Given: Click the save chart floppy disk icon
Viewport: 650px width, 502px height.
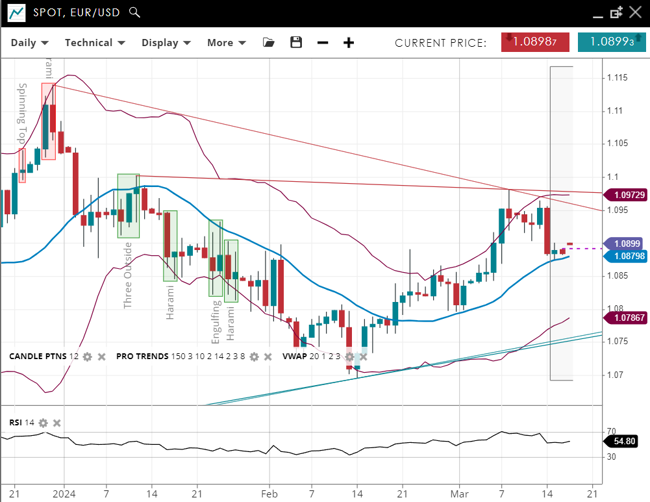Looking at the screenshot, I should point(295,43).
